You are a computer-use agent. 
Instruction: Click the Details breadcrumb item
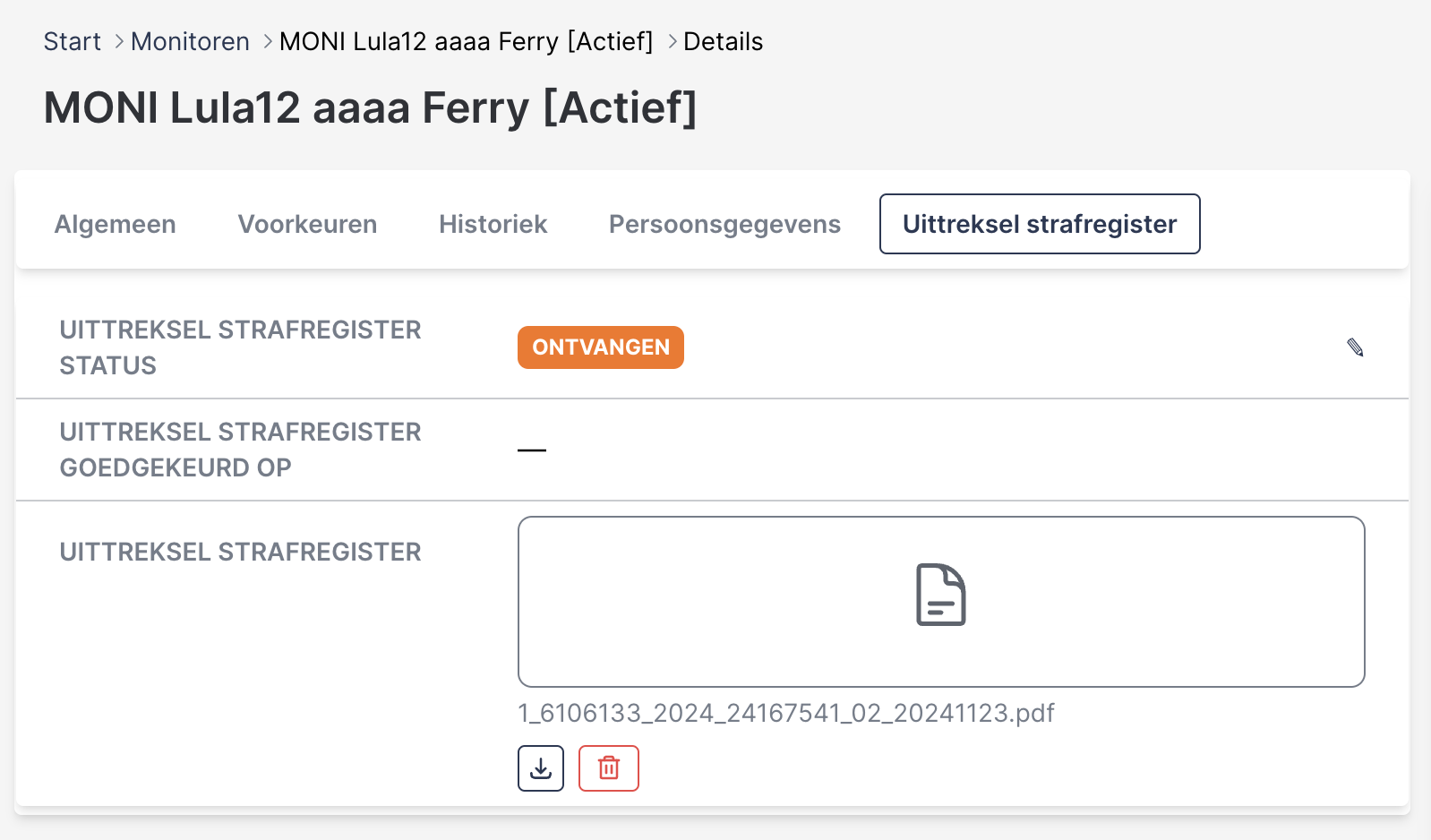(x=723, y=42)
